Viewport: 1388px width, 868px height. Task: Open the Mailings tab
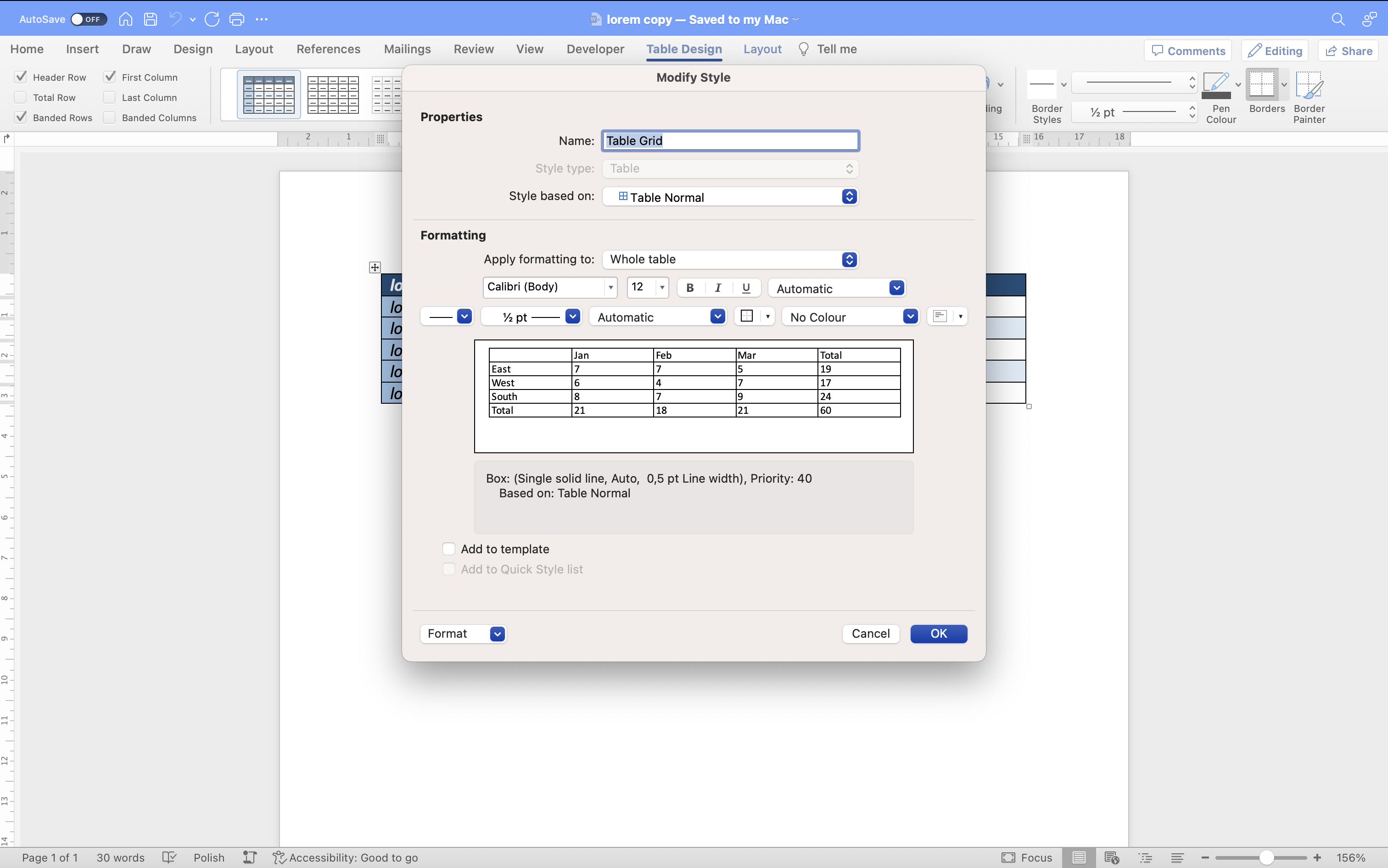click(407, 50)
